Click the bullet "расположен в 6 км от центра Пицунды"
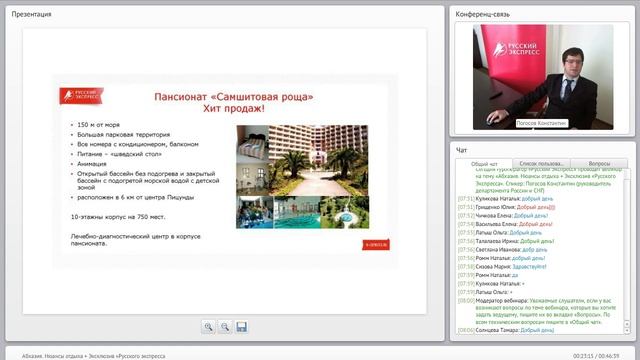This screenshot has width=640, height=360. (136, 198)
